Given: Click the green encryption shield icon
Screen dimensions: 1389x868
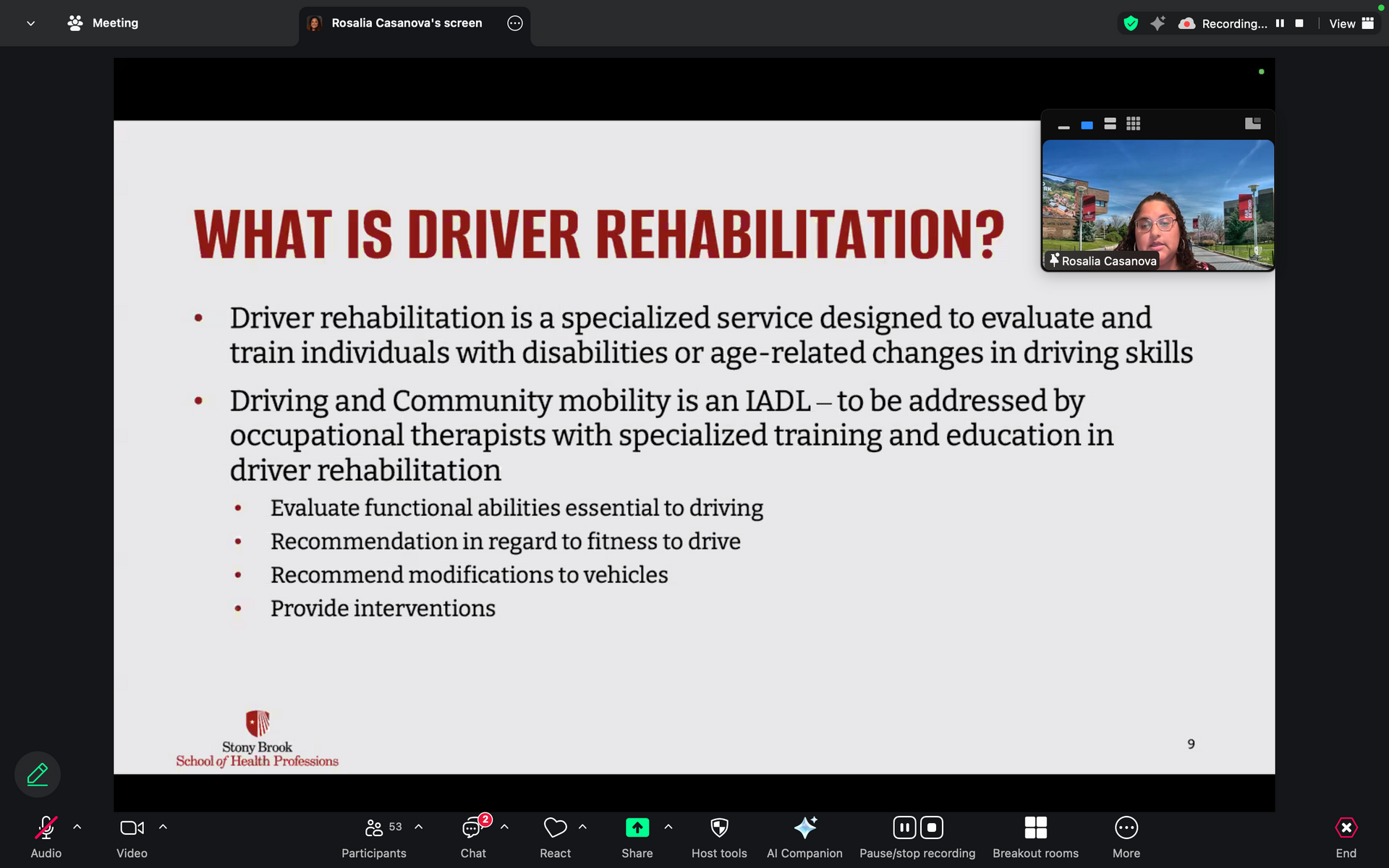Looking at the screenshot, I should pos(1131,23).
